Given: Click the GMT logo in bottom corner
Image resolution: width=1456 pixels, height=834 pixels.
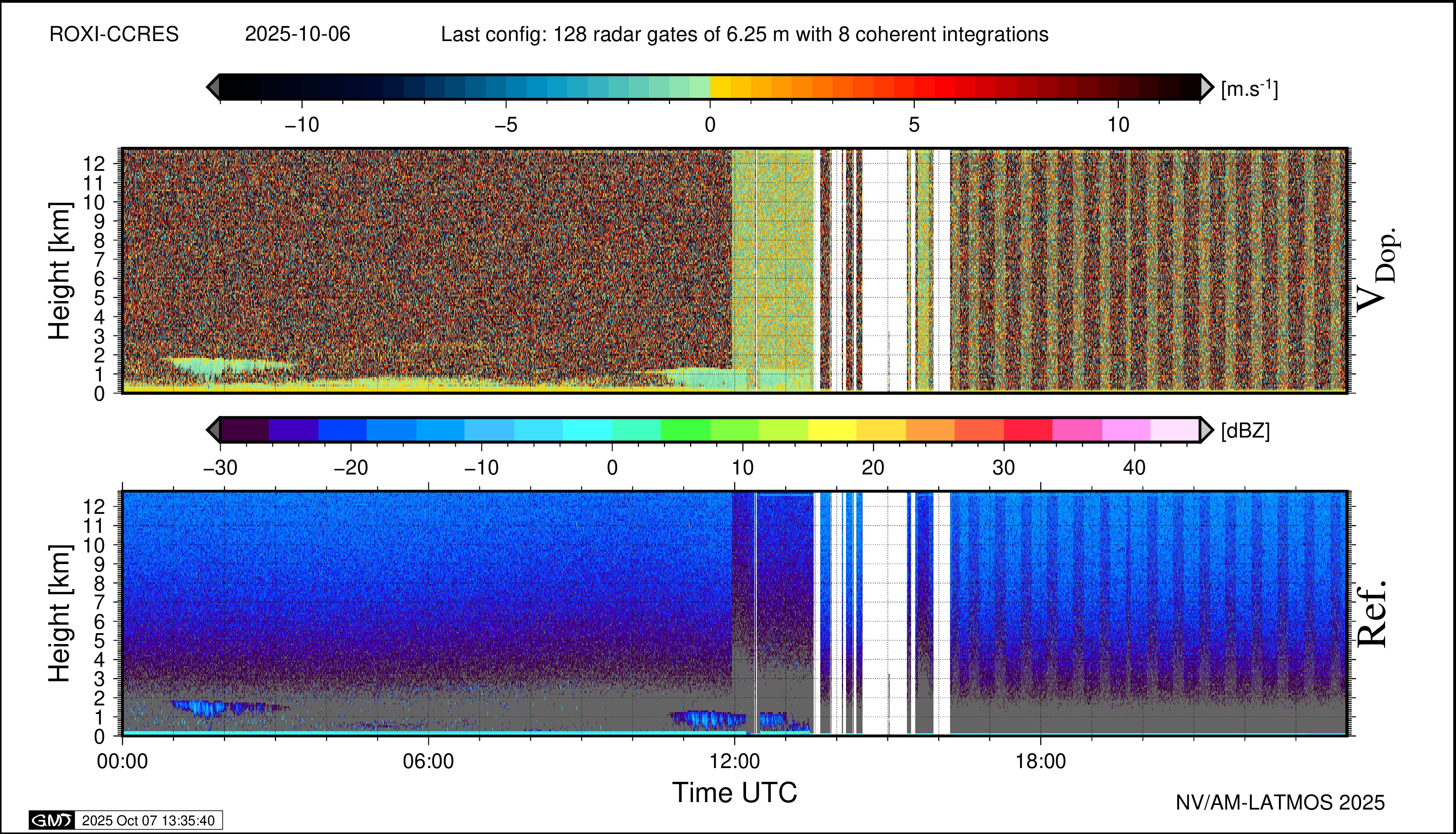Looking at the screenshot, I should pos(51,820).
